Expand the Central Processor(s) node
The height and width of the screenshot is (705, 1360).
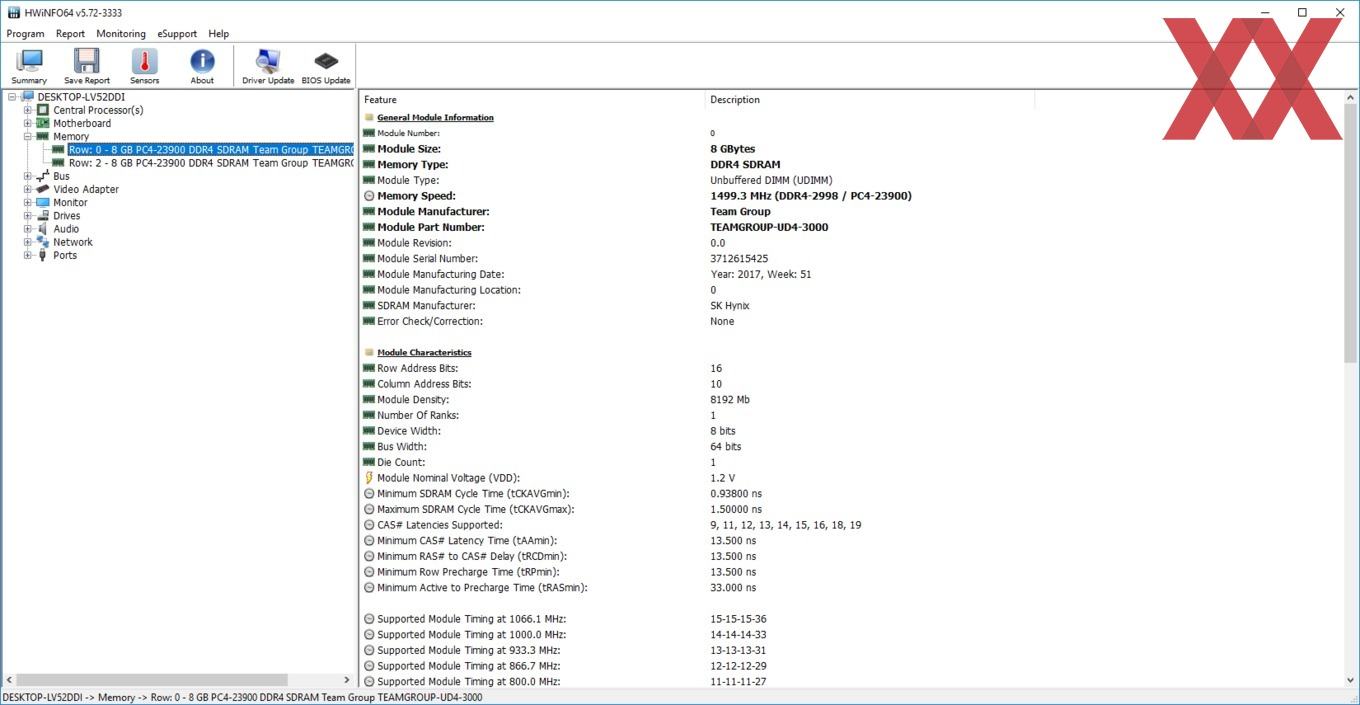[28, 110]
